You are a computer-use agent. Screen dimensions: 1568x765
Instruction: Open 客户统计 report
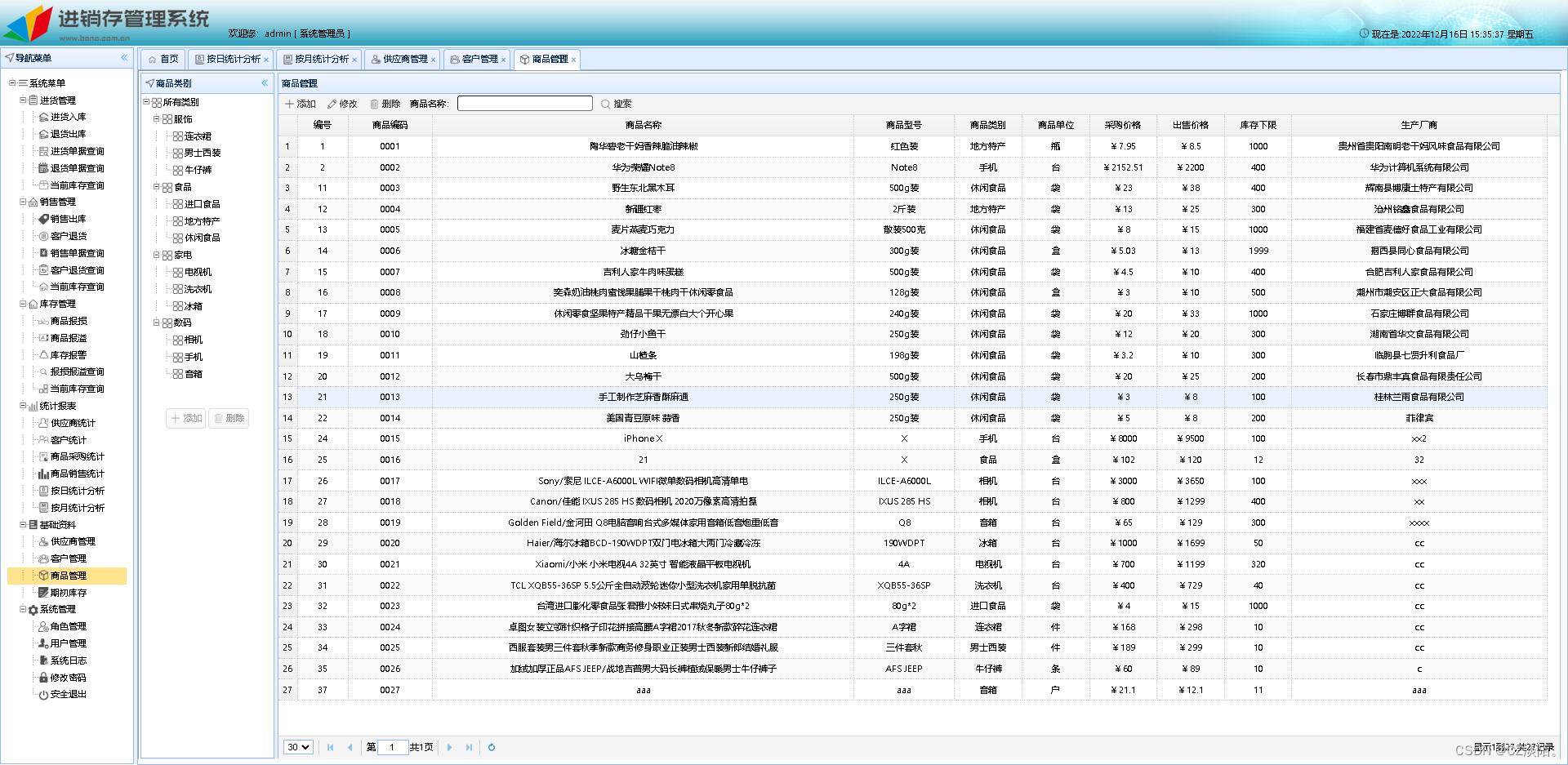[x=68, y=440]
